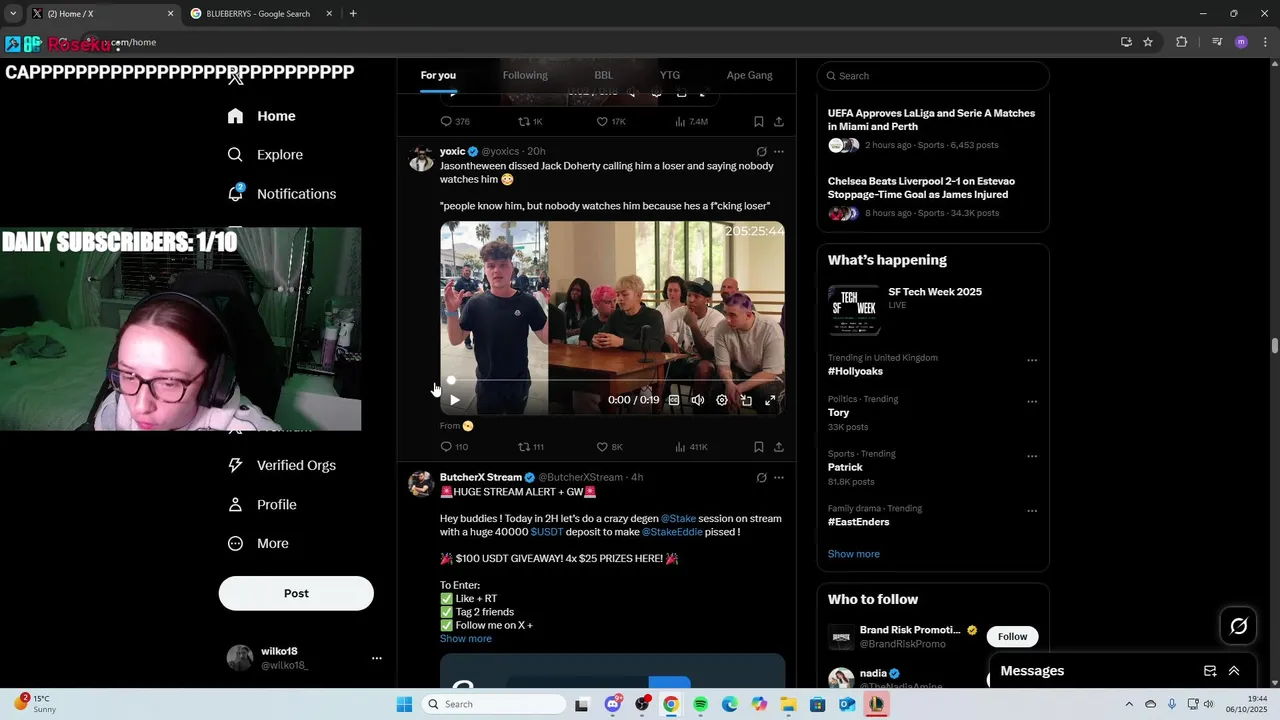This screenshot has width=1280, height=720.
Task: Expand the Messages drawer
Action: 1234,671
